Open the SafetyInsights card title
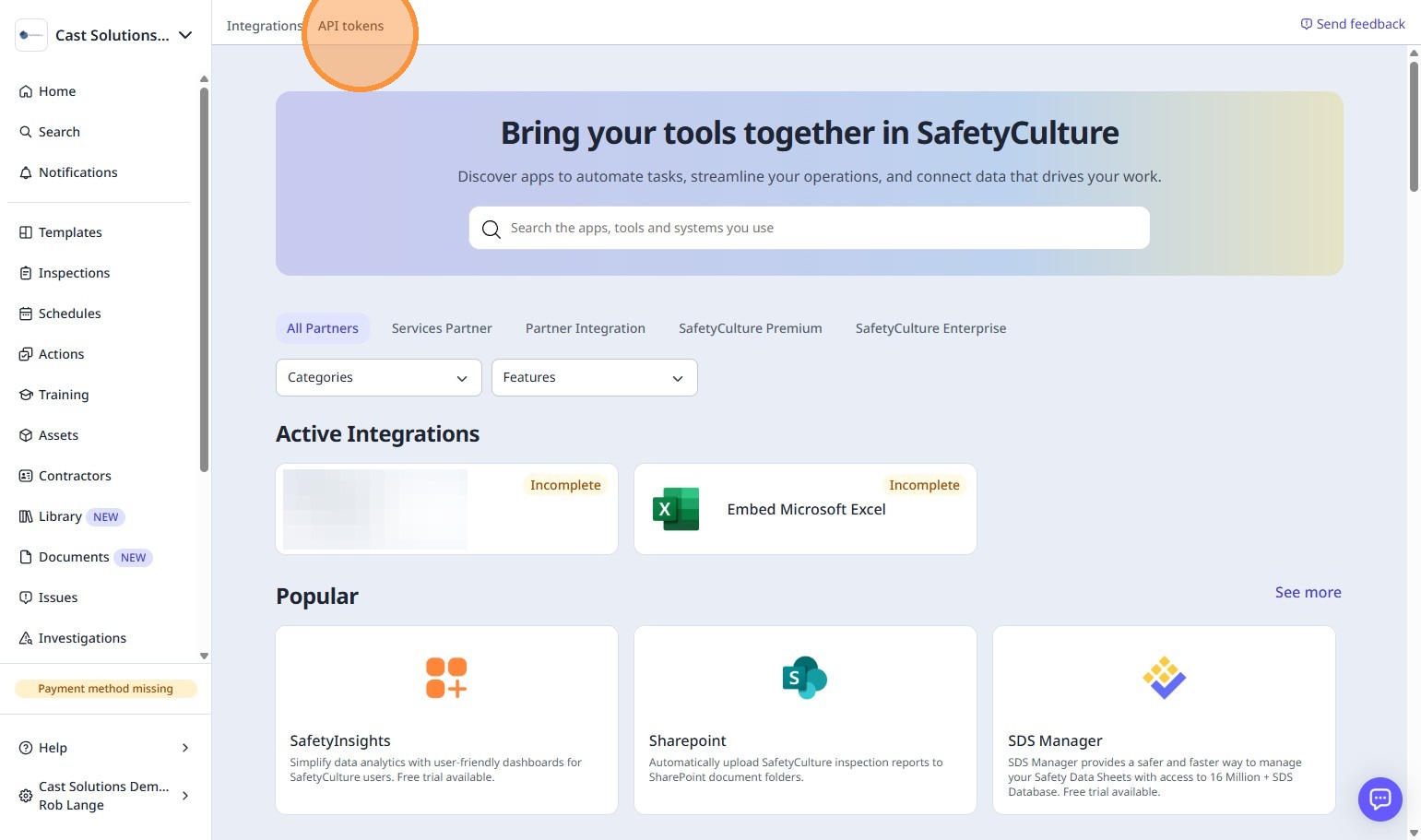The height and width of the screenshot is (840, 1421). point(340,740)
